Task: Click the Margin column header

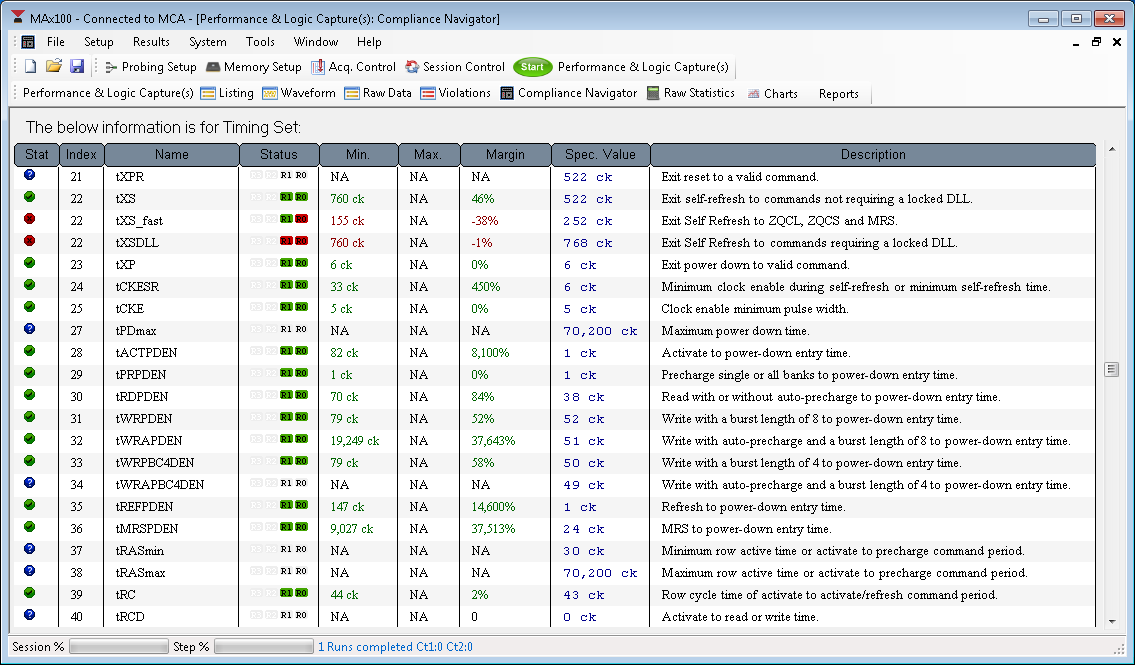Action: [505, 155]
